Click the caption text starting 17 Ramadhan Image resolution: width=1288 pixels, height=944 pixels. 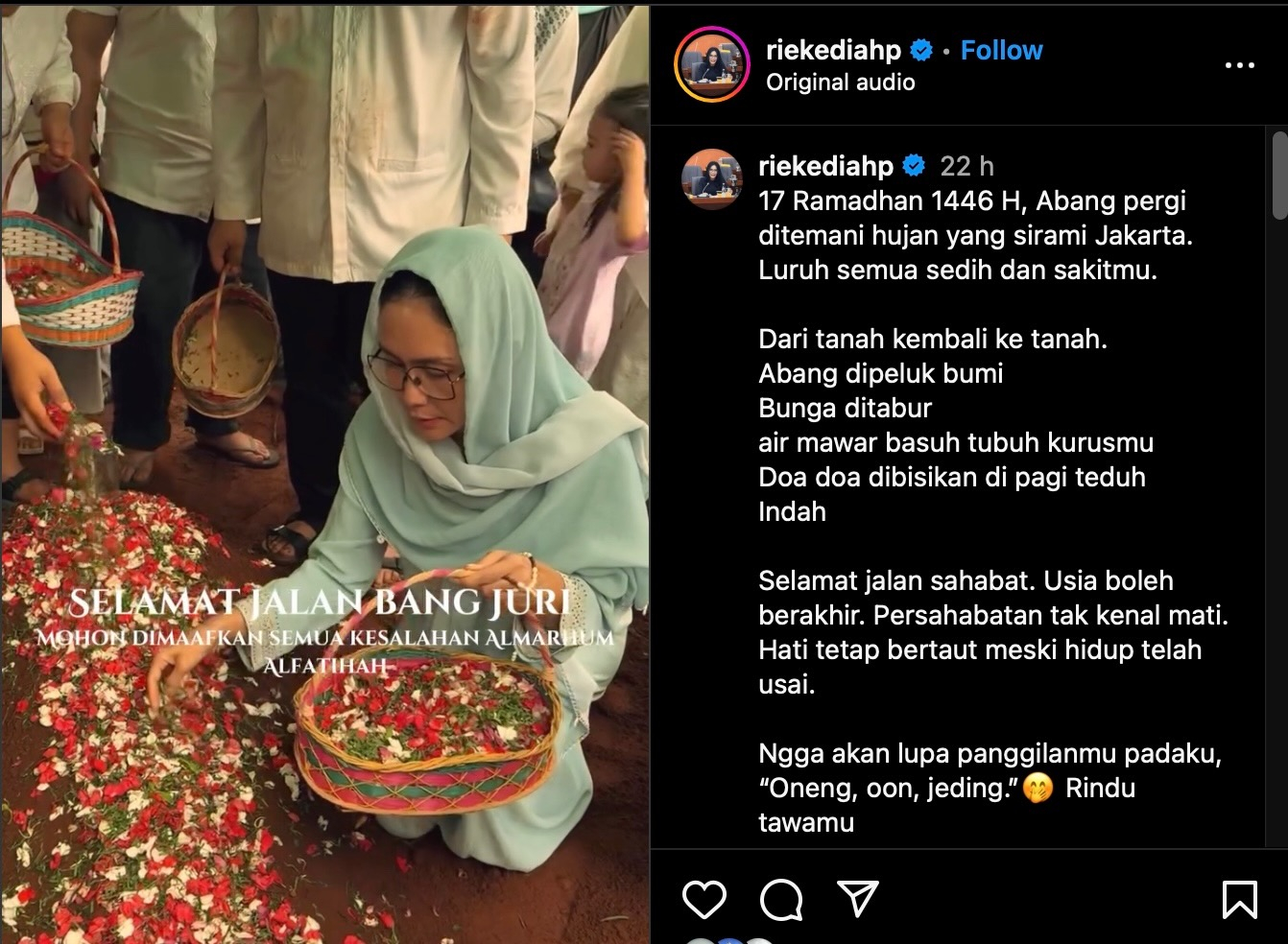pos(975,235)
